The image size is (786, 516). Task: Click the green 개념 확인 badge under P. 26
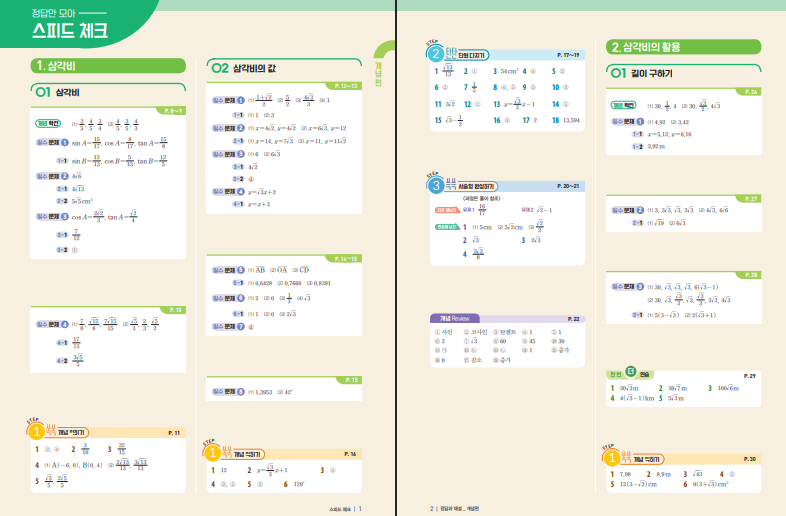click(x=625, y=104)
